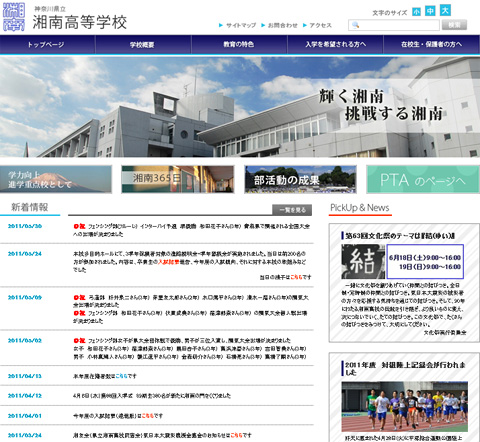Click into the site search field
The height and width of the screenshot is (442, 480).
point(394,25)
